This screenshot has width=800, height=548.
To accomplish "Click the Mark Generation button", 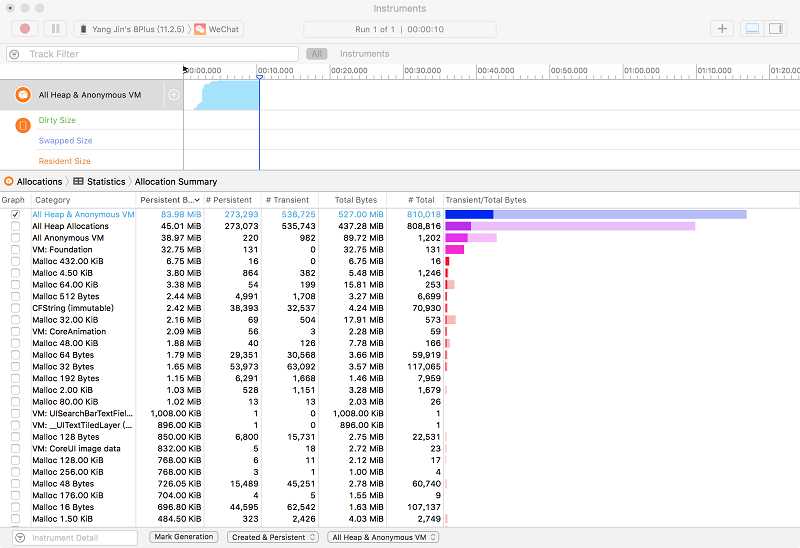I will [184, 537].
